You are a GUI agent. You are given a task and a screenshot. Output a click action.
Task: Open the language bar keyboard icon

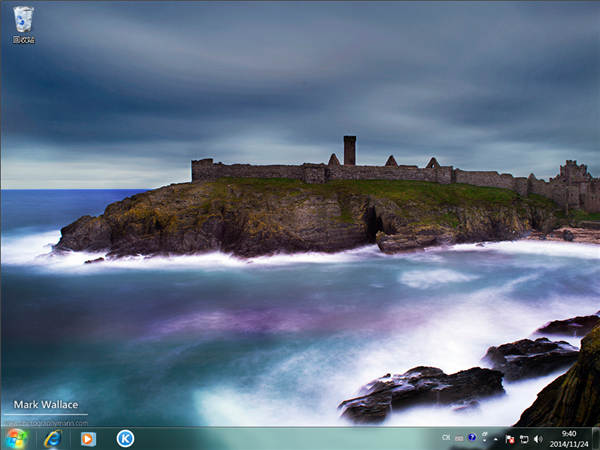click(x=459, y=438)
